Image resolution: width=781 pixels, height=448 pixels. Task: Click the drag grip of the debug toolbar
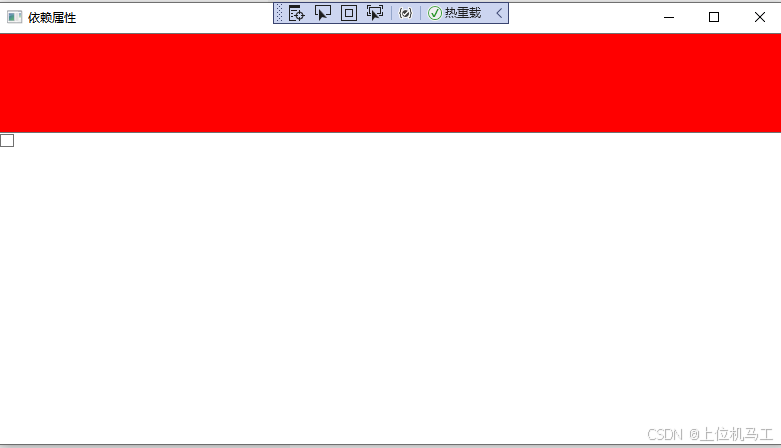pos(279,13)
